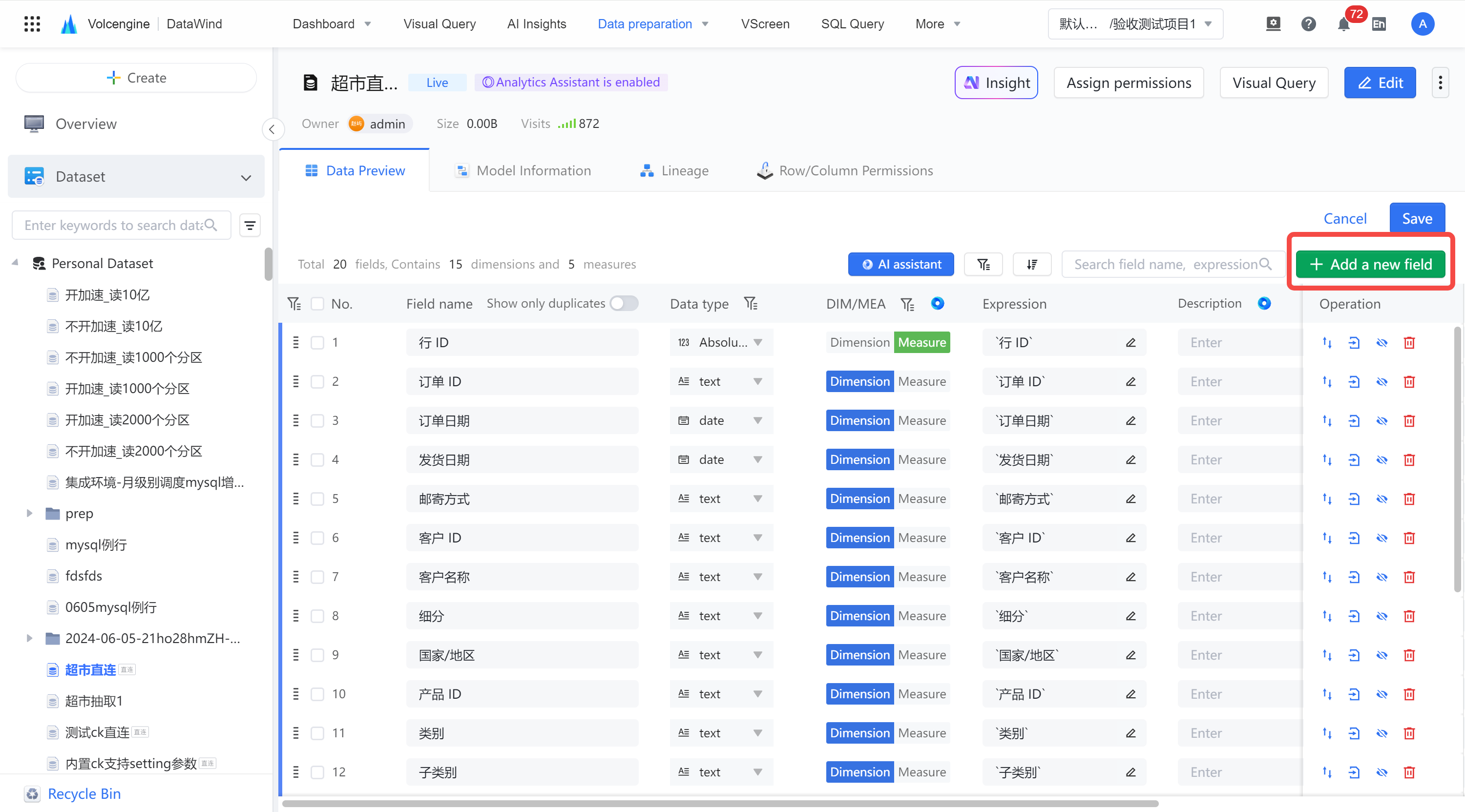Delete the 行 ID field row
The height and width of the screenshot is (812, 1465).
[x=1409, y=343]
